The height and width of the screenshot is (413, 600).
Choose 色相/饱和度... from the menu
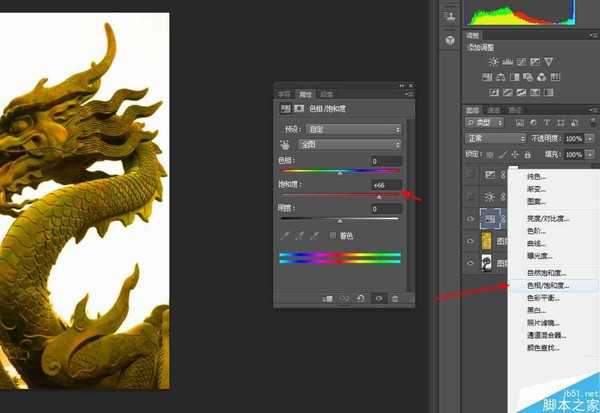[x=546, y=285]
